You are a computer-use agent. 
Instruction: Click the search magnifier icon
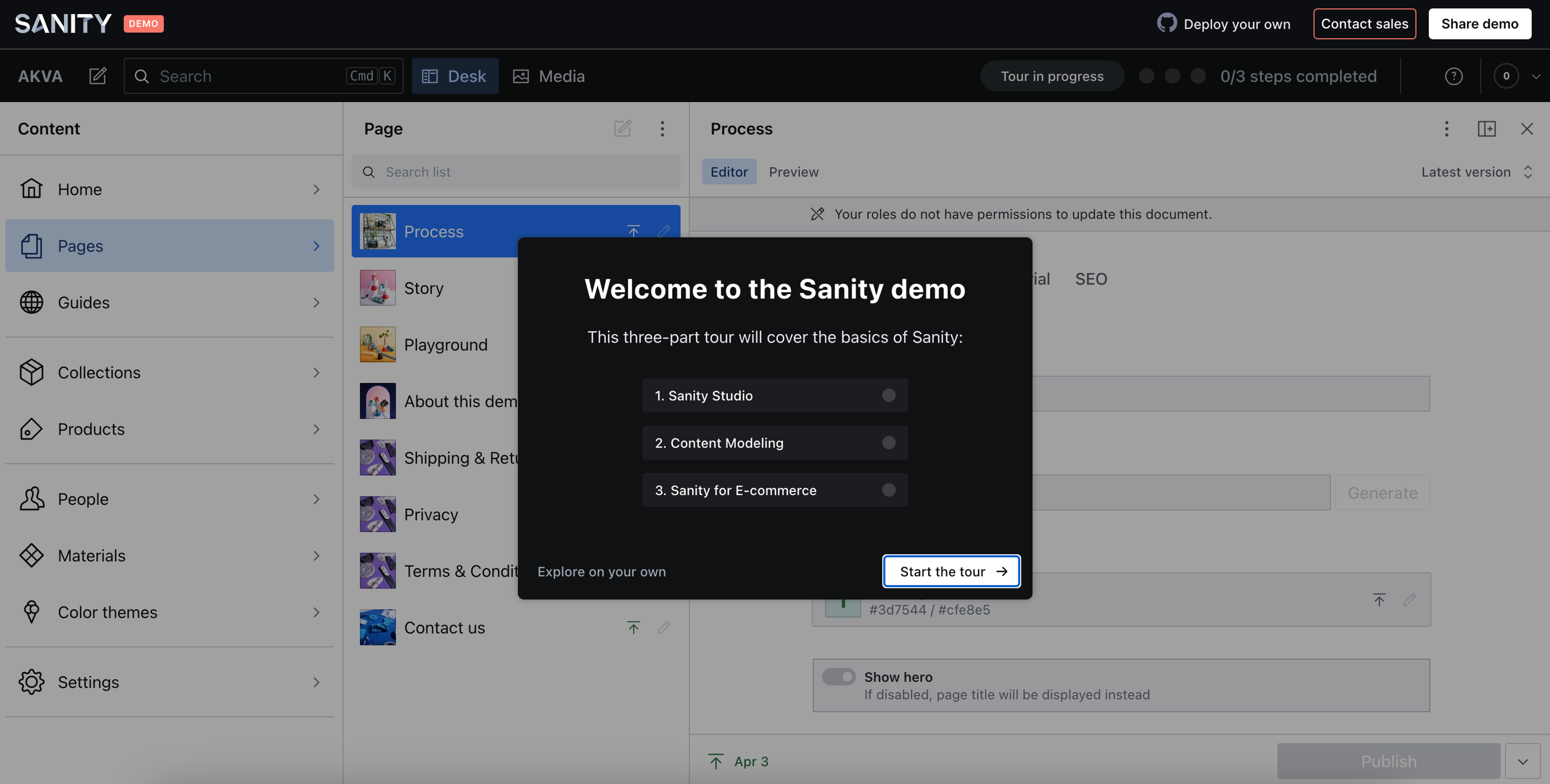(141, 75)
